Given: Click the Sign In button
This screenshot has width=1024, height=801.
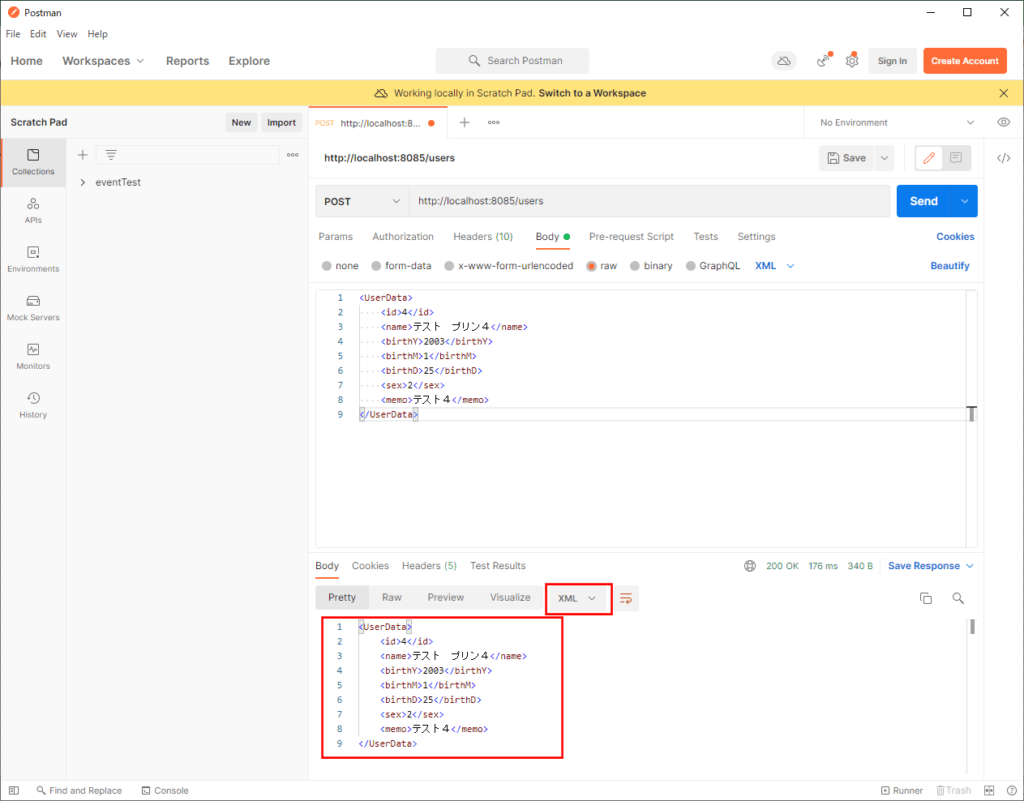Looking at the screenshot, I should tap(892, 61).
